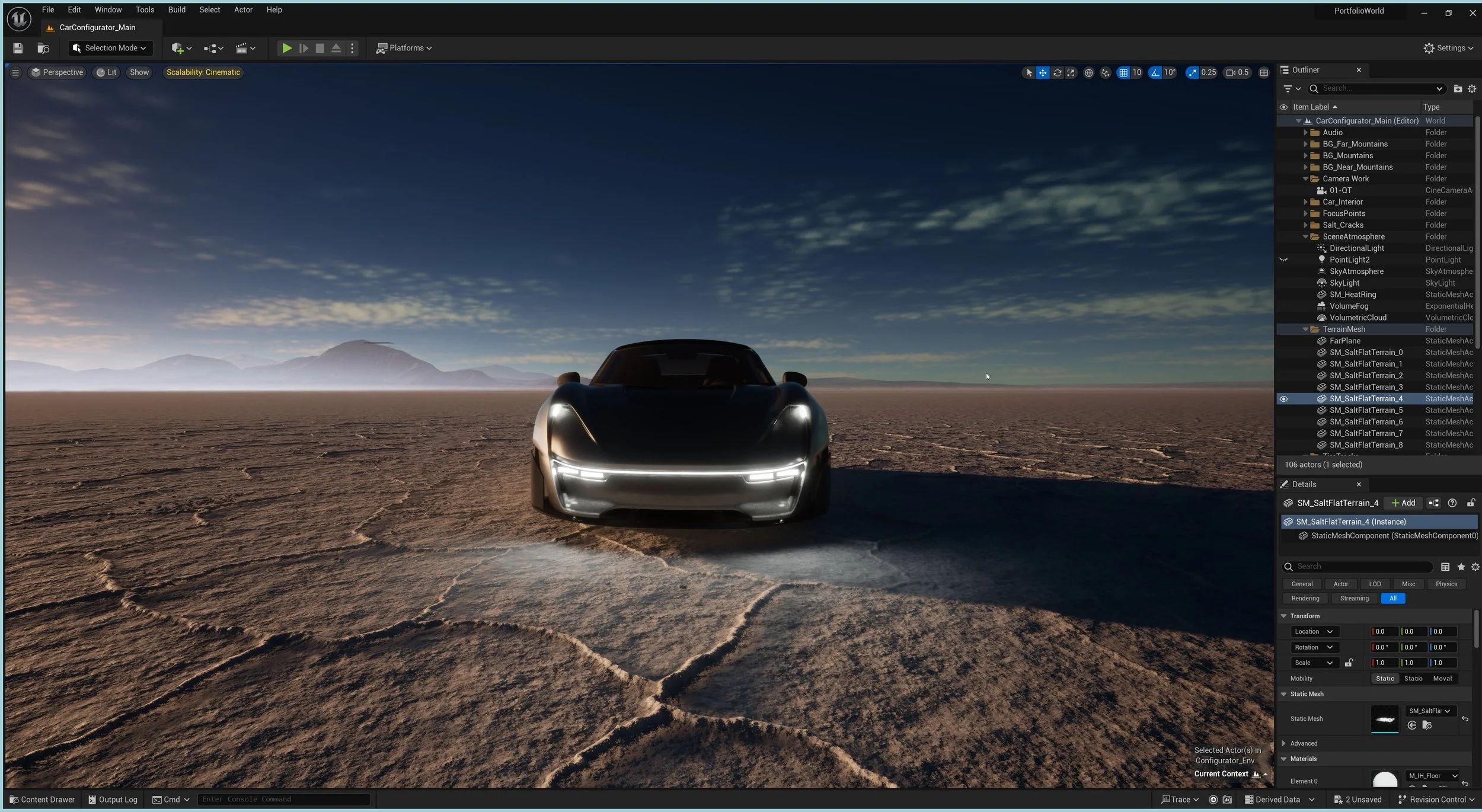The width and height of the screenshot is (1482, 812).
Task: Open the viewport hamburger options menu
Action: 15,72
